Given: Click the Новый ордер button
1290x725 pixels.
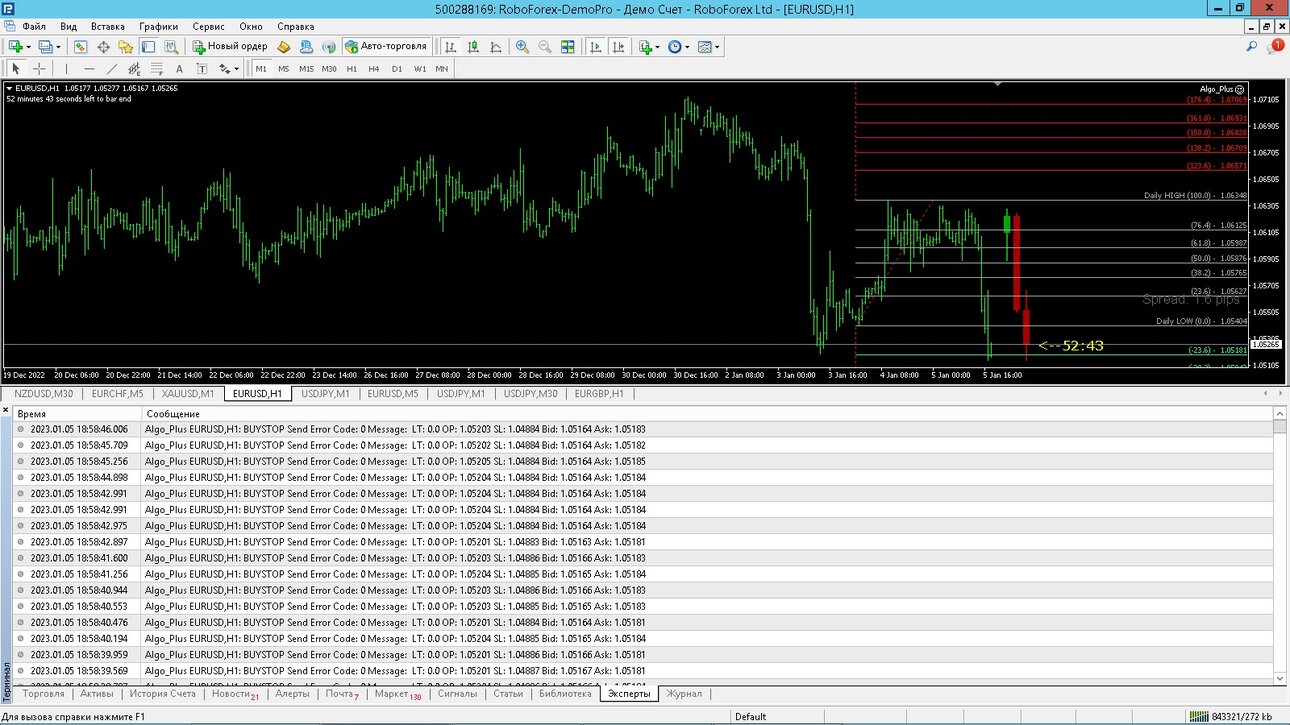Looking at the screenshot, I should (230, 46).
